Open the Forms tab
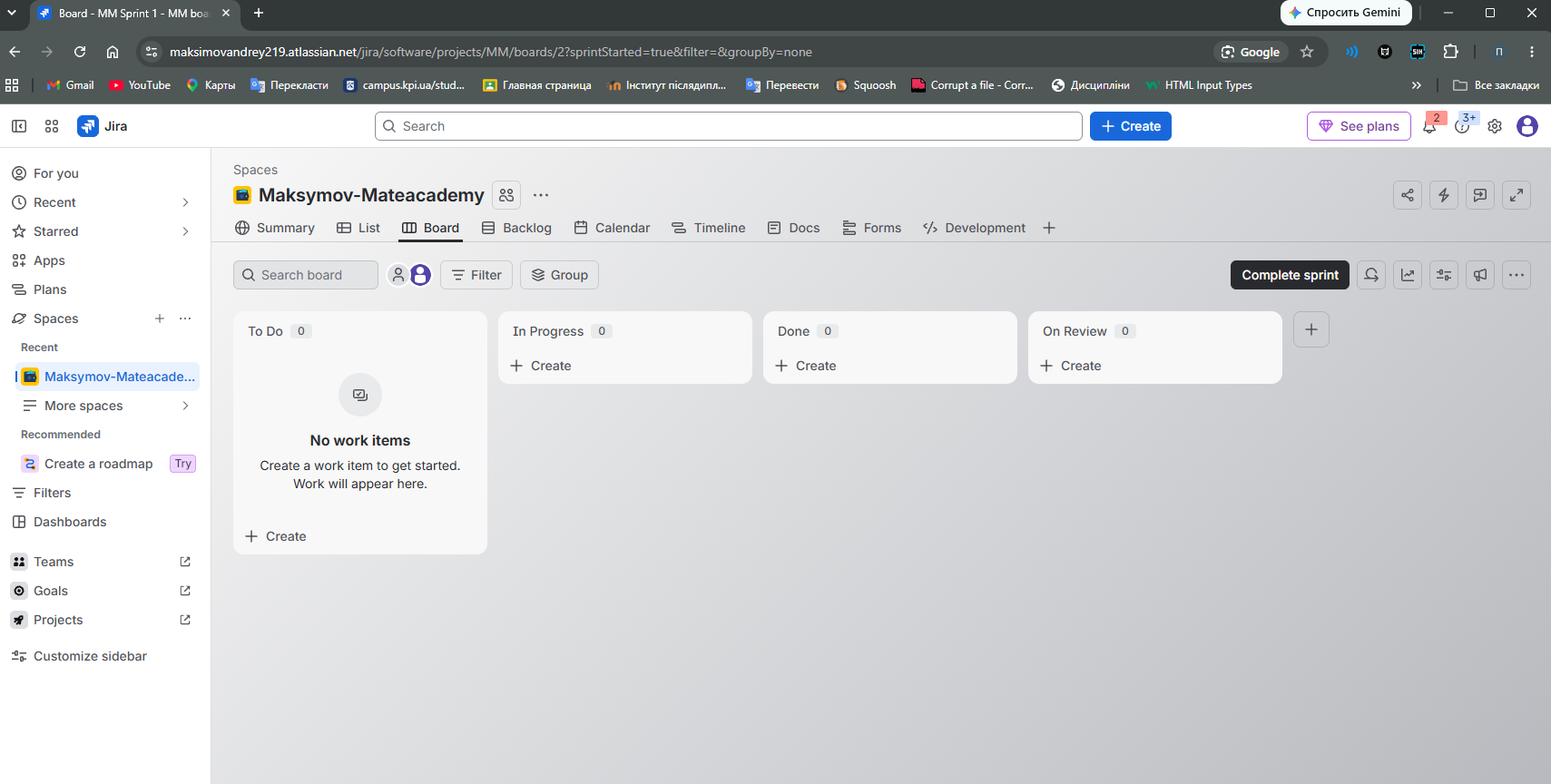1551x784 pixels. 871,228
